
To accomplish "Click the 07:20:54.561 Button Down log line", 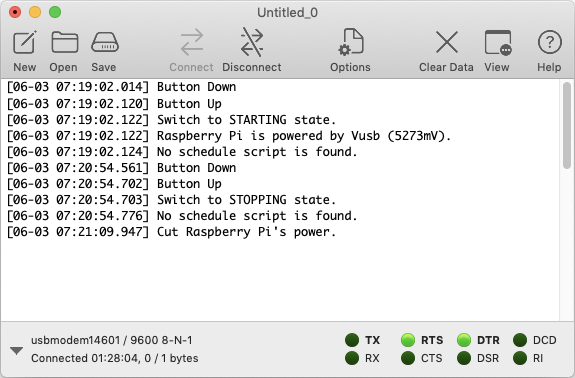I will 121,168.
